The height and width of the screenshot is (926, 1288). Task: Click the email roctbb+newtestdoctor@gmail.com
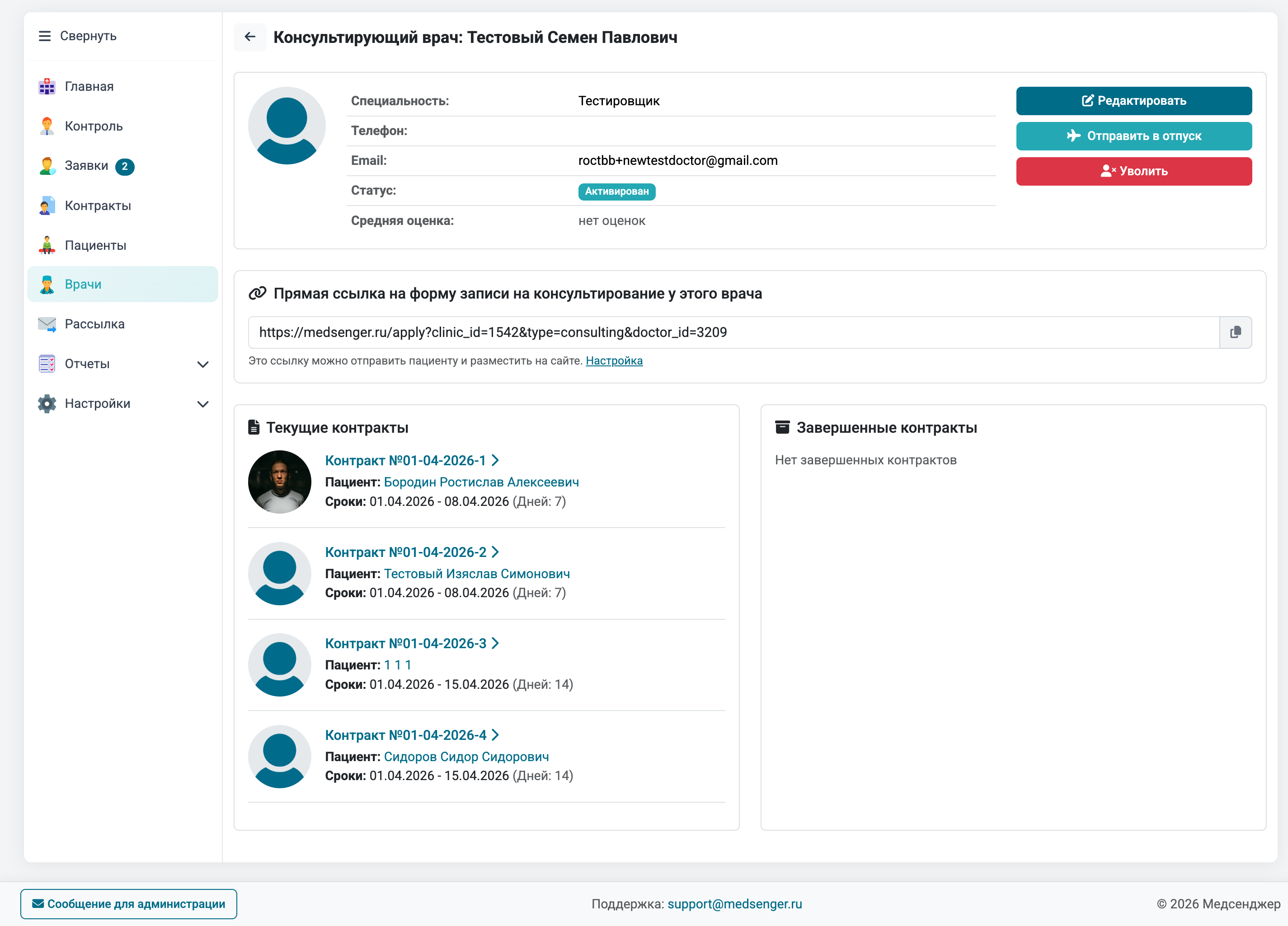click(678, 161)
